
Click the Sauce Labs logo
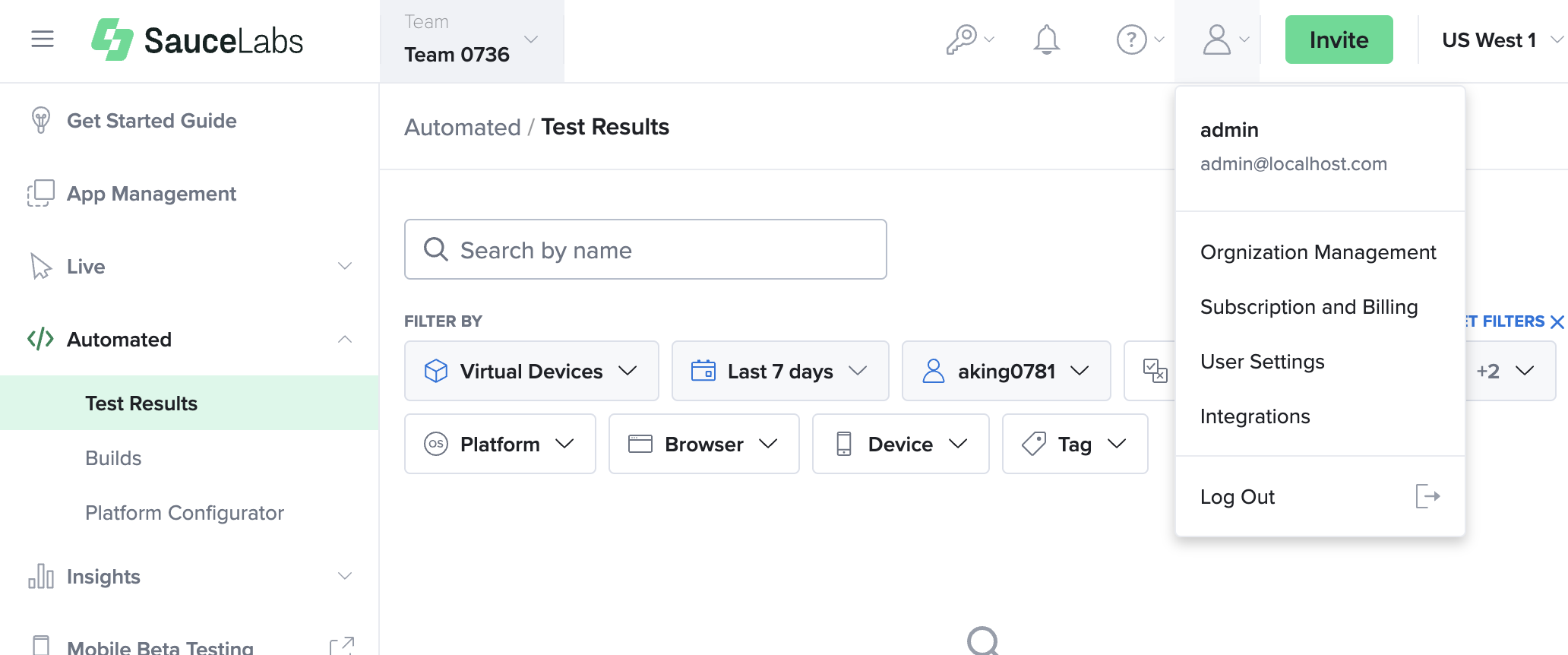196,40
